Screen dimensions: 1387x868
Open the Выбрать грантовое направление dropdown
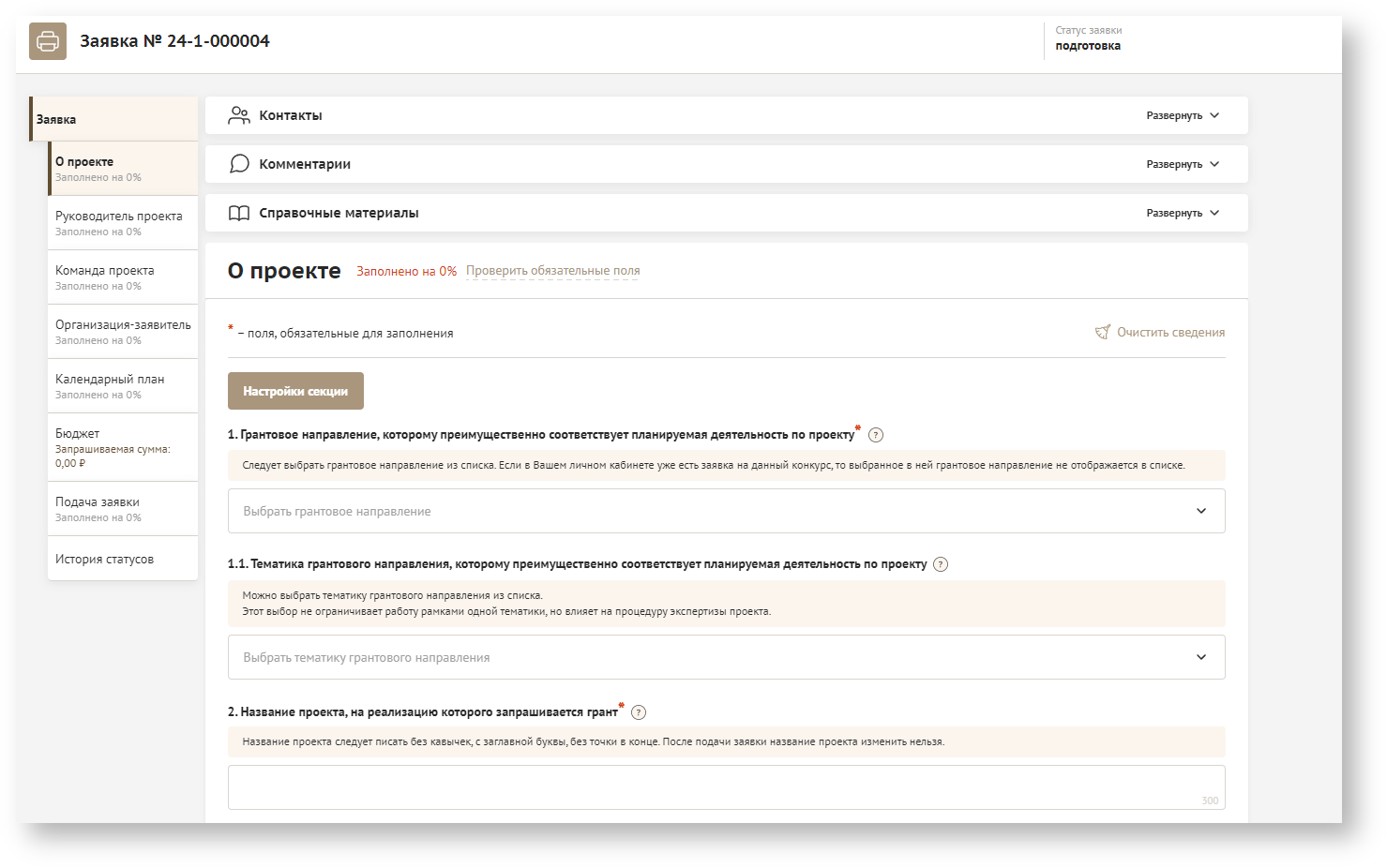pos(726,511)
